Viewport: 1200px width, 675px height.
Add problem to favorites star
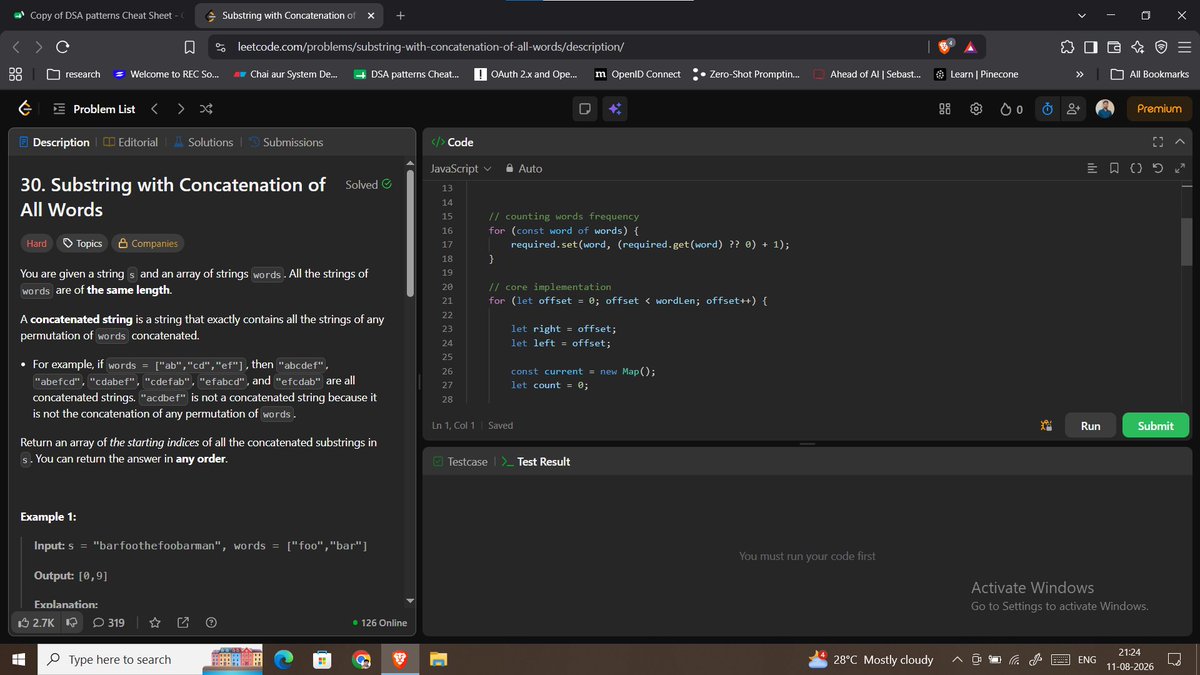point(155,622)
